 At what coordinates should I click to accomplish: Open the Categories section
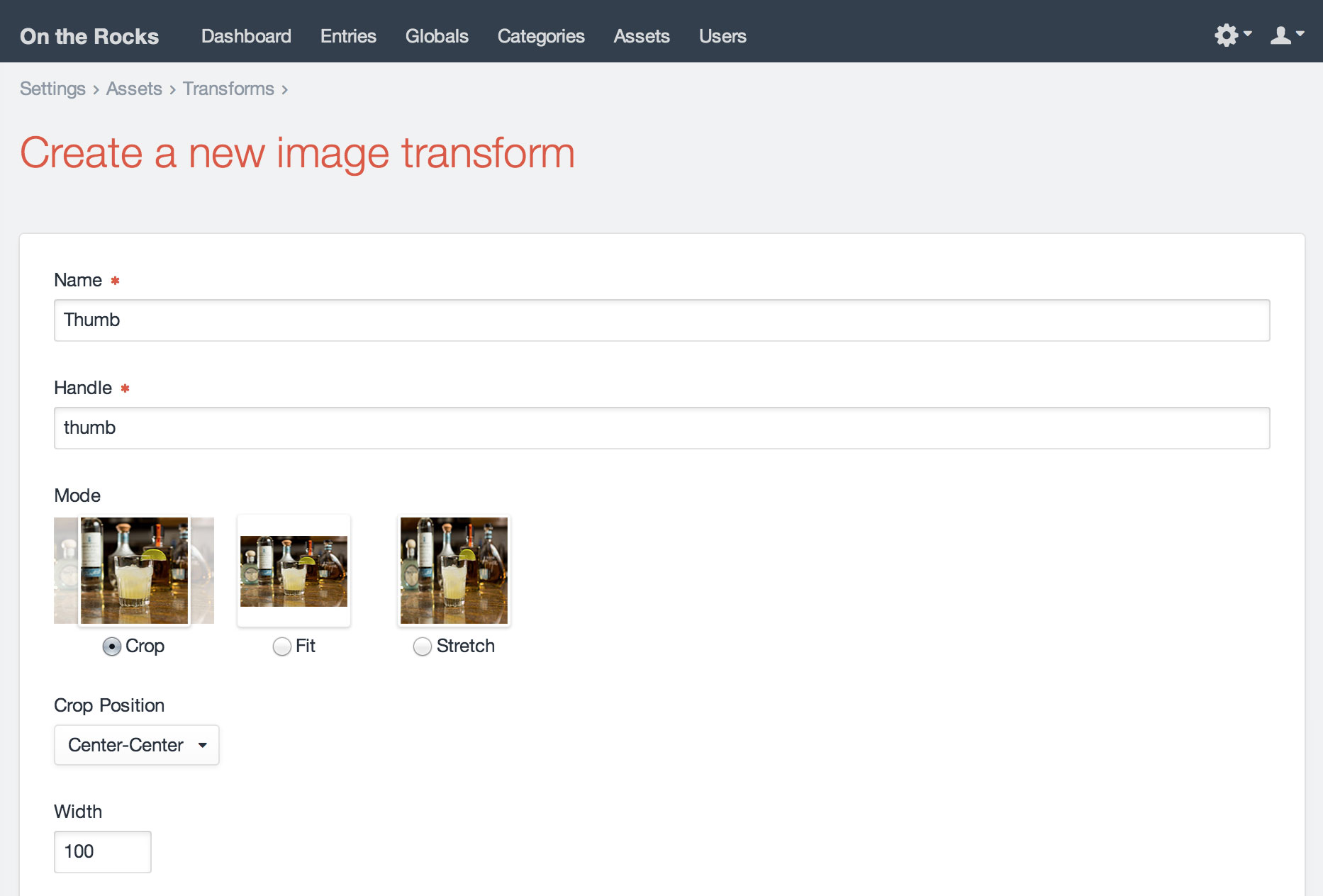point(541,36)
